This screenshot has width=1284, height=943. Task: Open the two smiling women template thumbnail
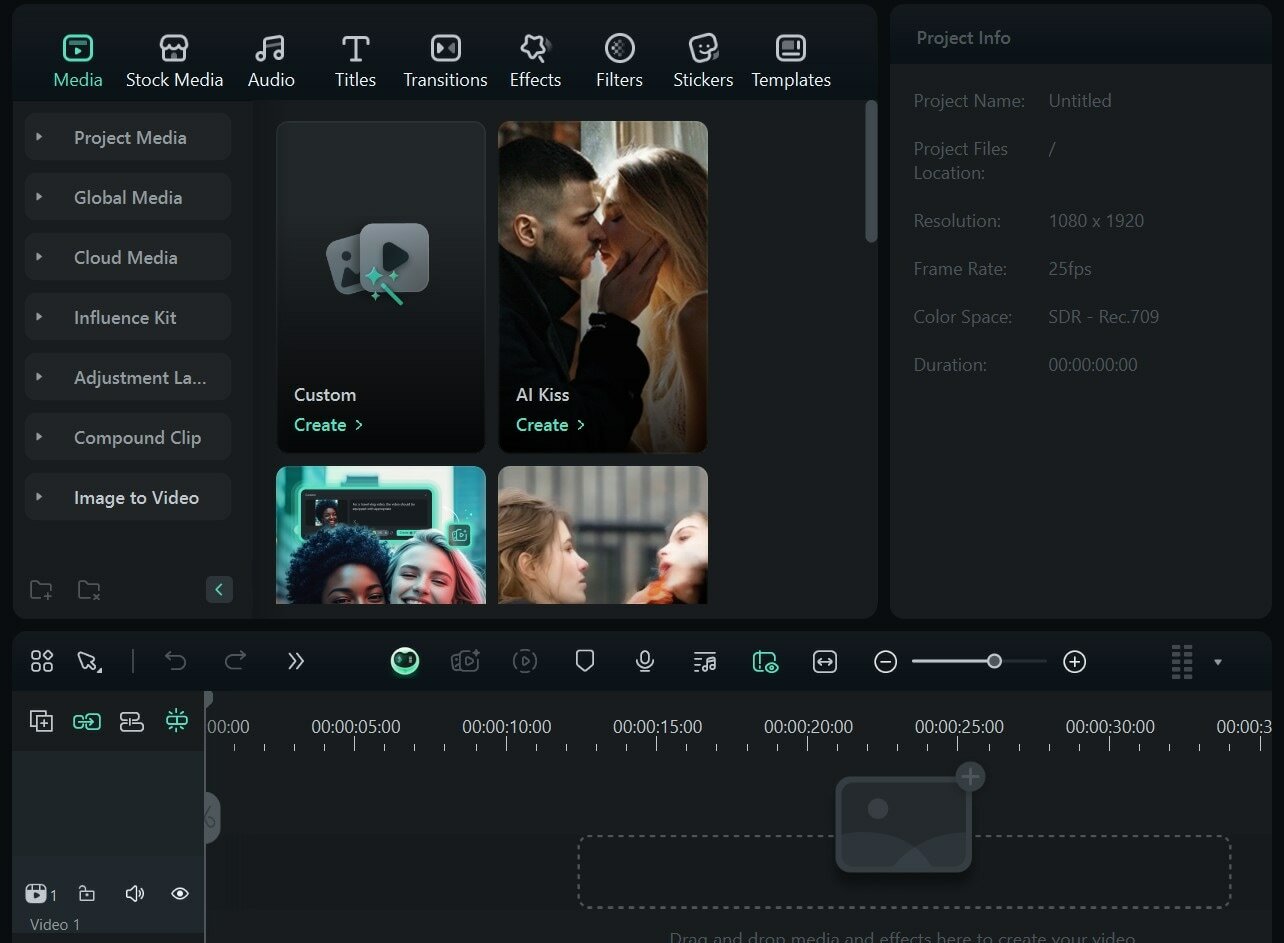tap(381, 535)
